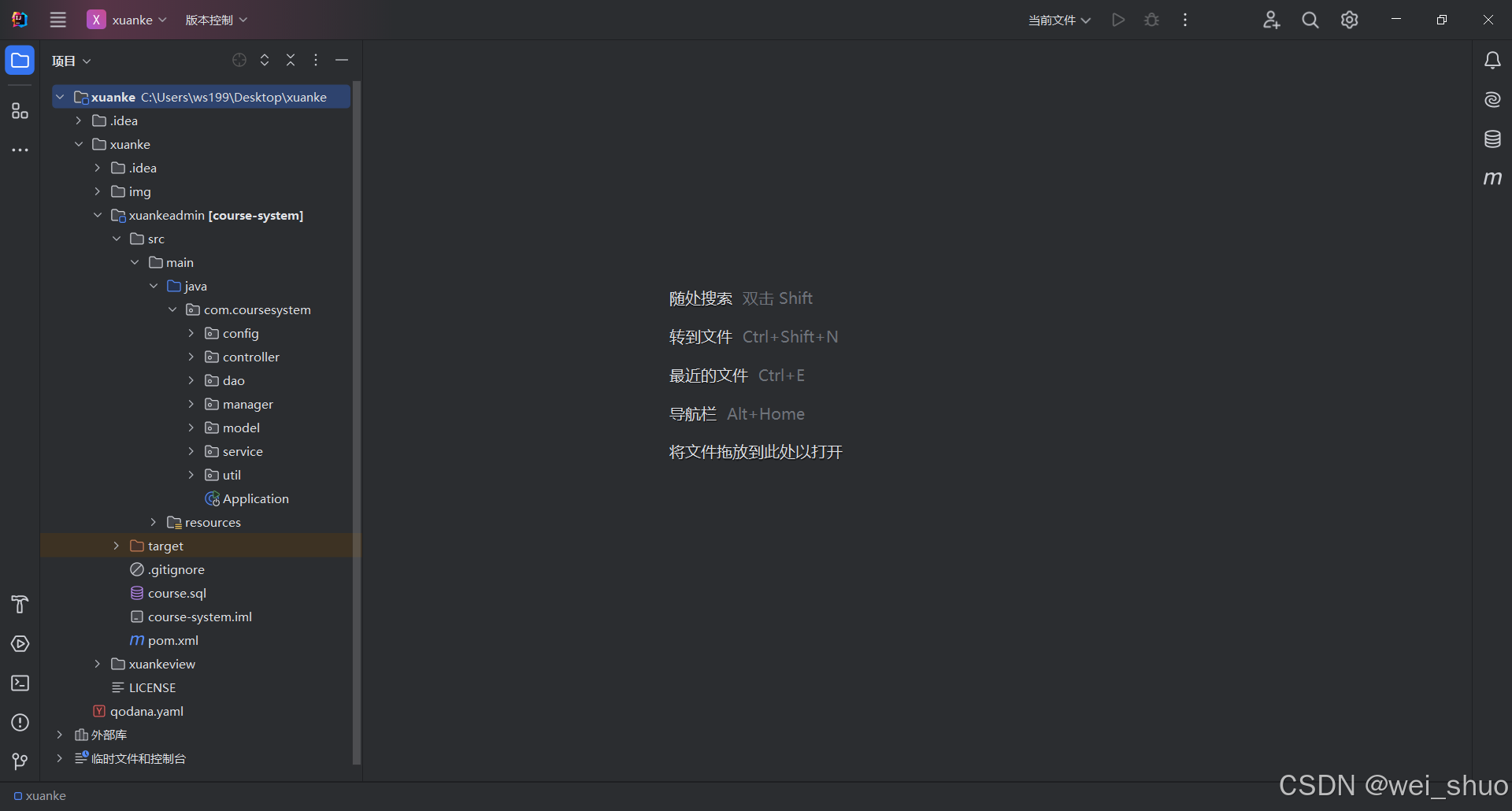Click Collapse All in project panel
This screenshot has width=1512, height=811.
[x=291, y=60]
